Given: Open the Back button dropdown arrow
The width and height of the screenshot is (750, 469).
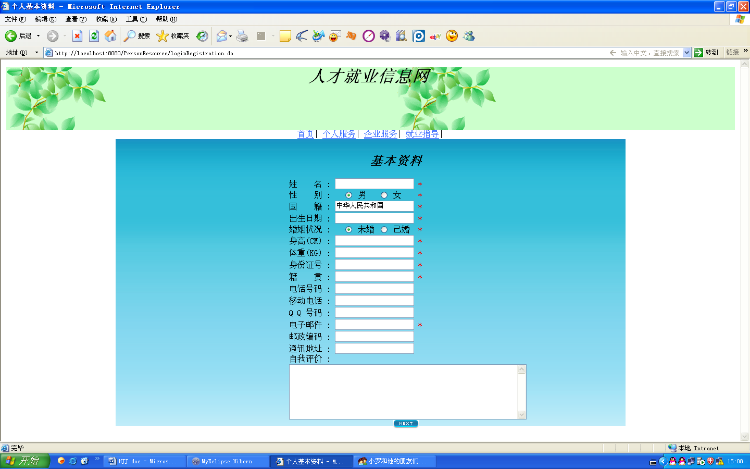Looking at the screenshot, I should [38, 36].
